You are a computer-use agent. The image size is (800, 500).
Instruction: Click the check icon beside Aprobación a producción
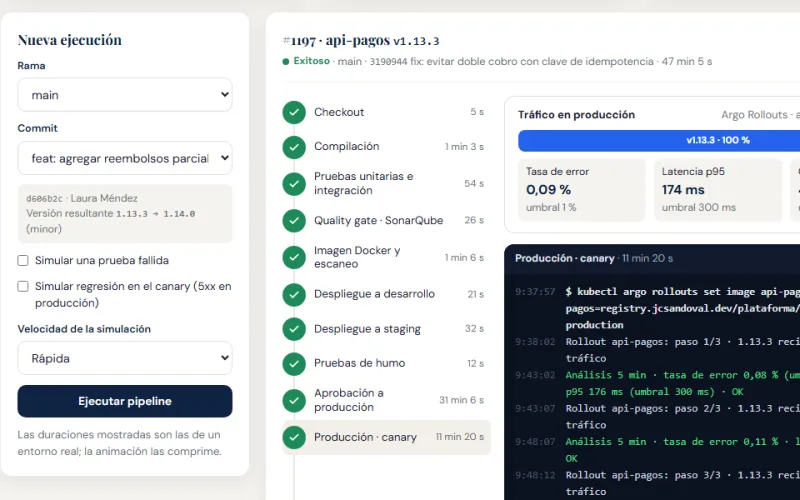(x=294, y=401)
